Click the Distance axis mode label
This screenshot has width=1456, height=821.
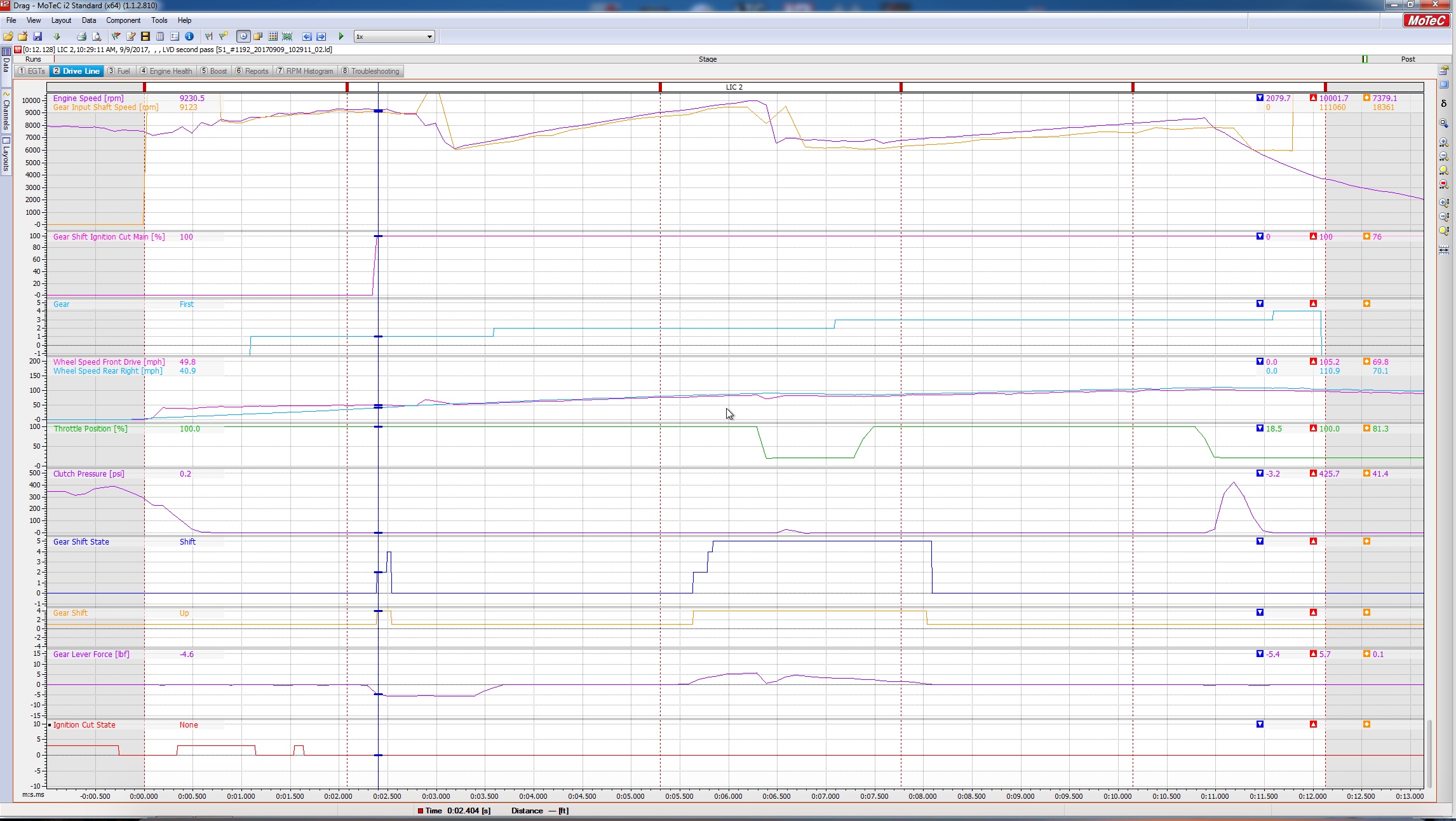[527, 811]
